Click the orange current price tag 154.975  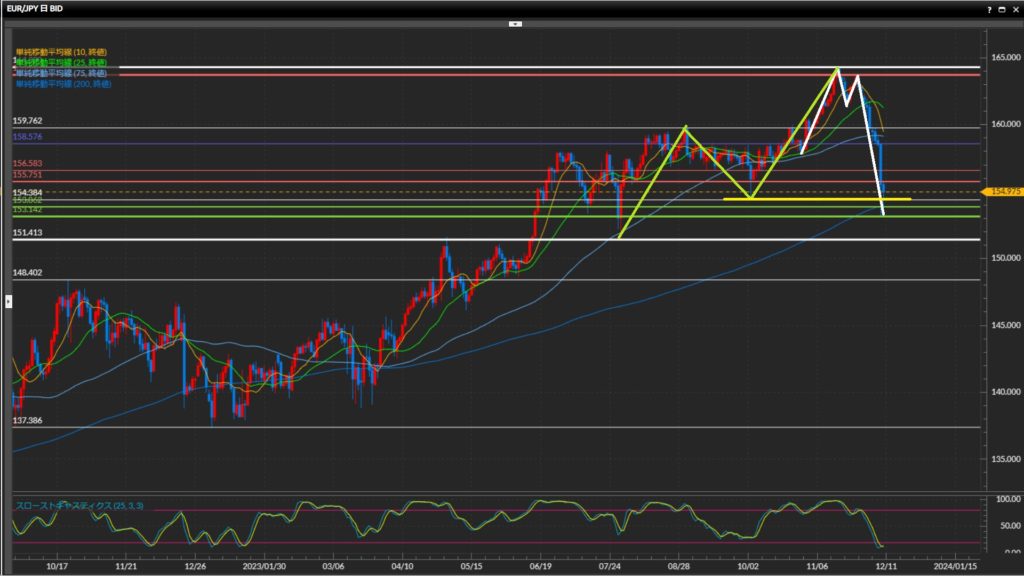tap(1000, 191)
